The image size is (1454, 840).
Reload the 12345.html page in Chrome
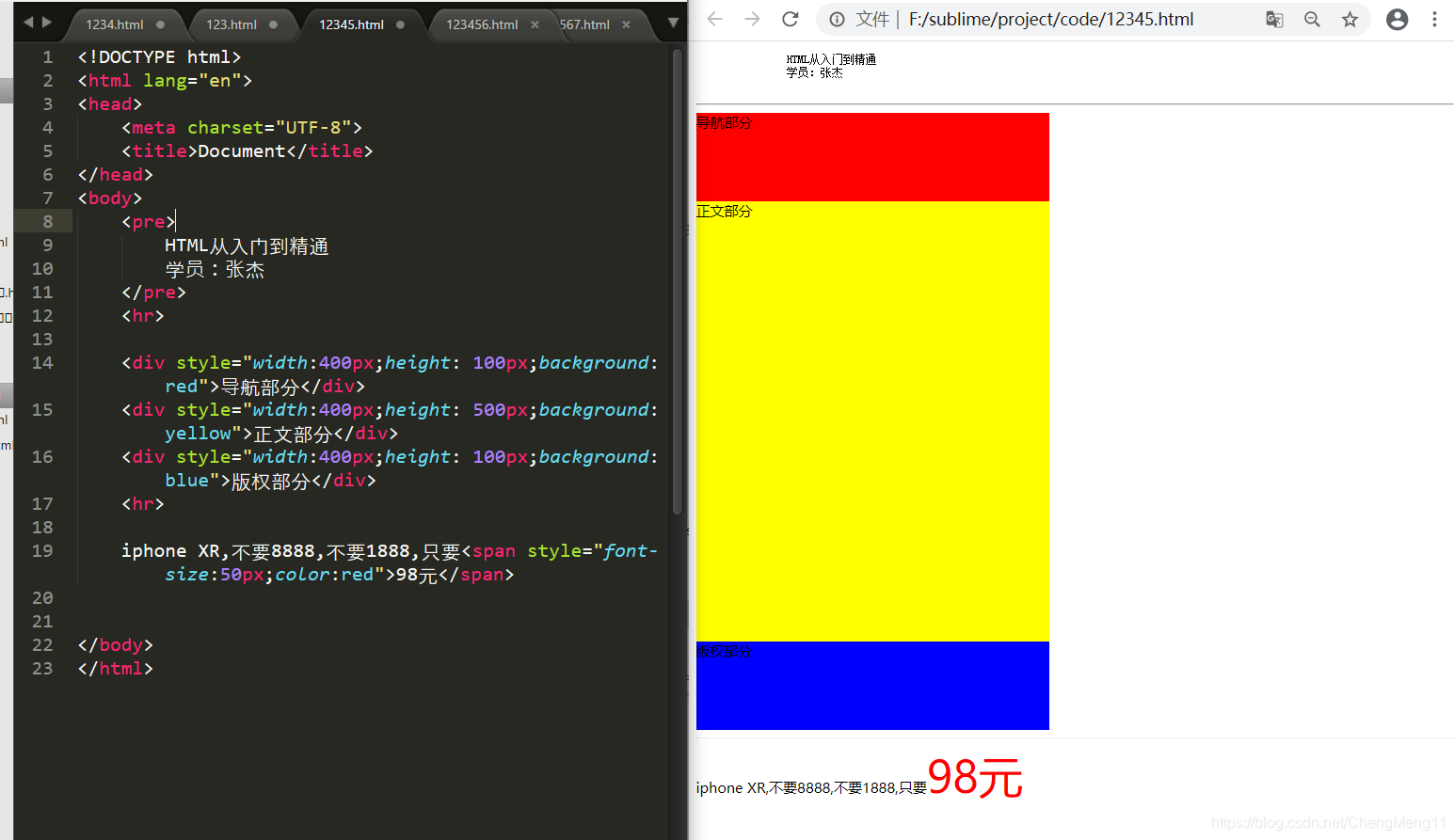(791, 19)
